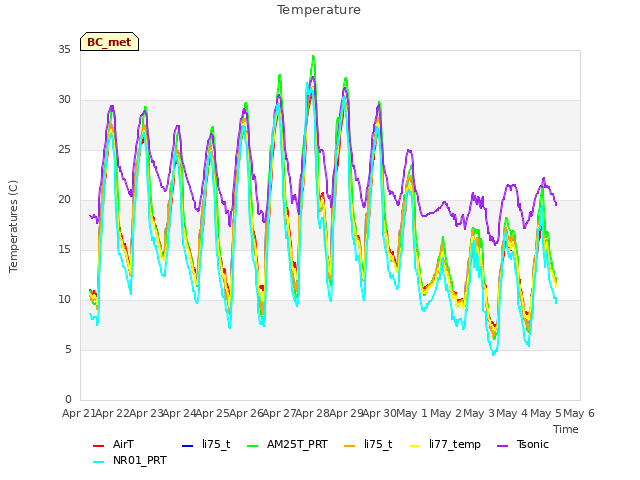Screen dimensions: 640x480
Task: Click the 10 y-axis tick label
Action: coord(64,300)
